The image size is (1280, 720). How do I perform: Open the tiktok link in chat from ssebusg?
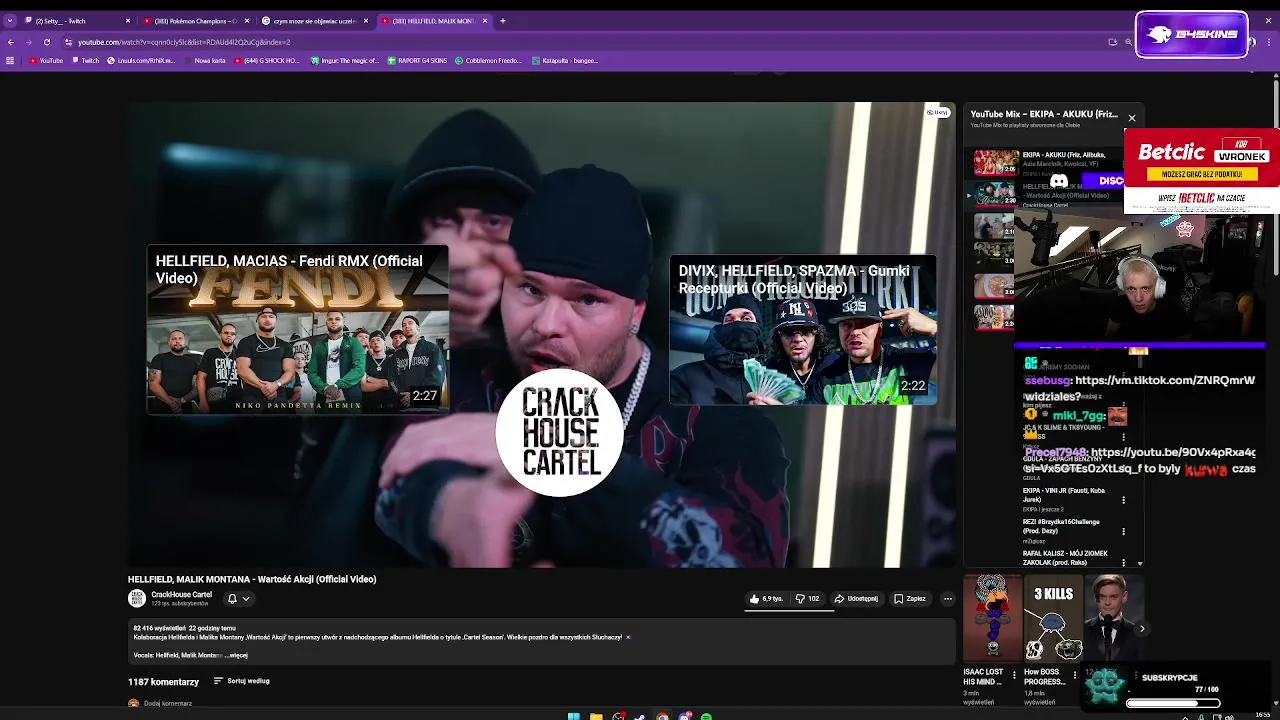coord(1165,381)
